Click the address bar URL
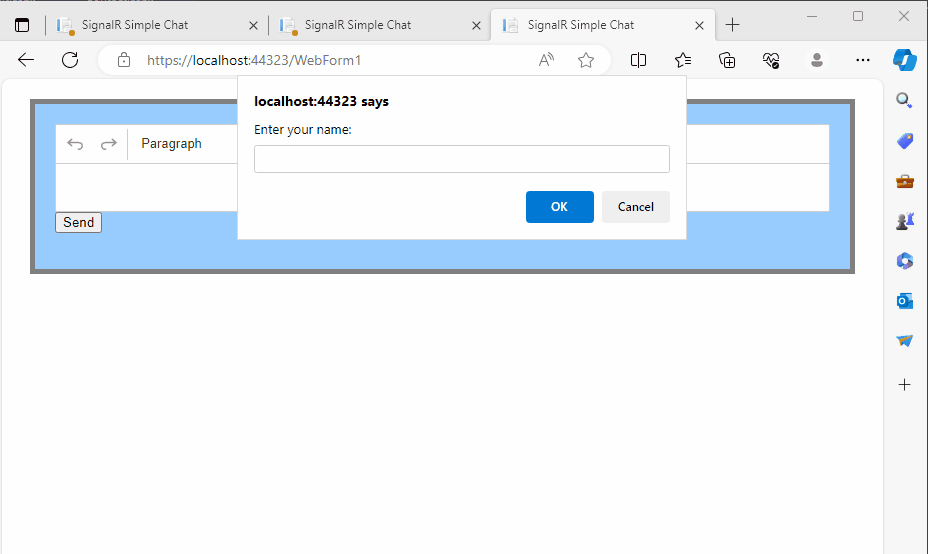Viewport: 928px width, 554px height. pyautogui.click(x=254, y=60)
